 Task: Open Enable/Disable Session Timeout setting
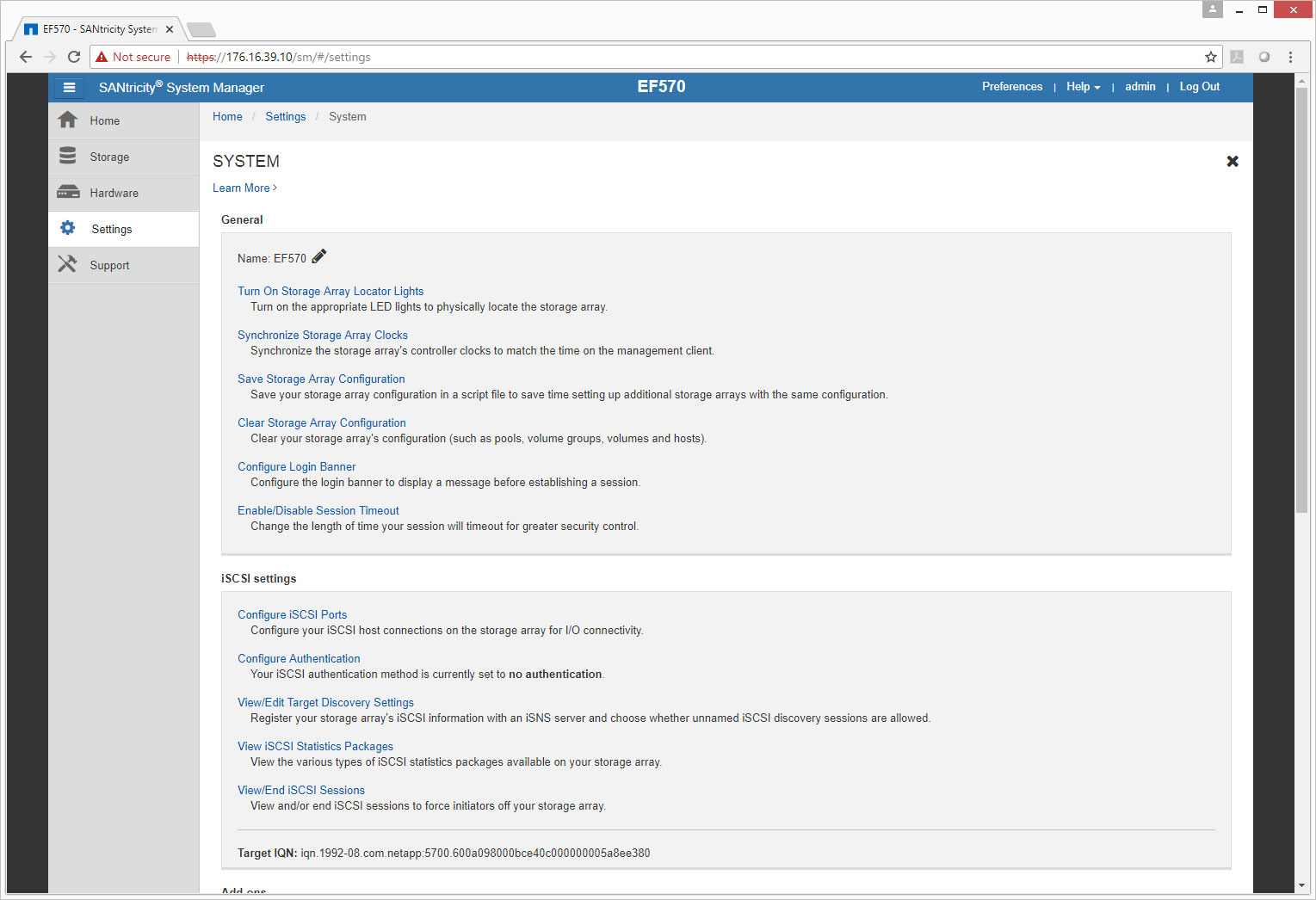point(318,510)
